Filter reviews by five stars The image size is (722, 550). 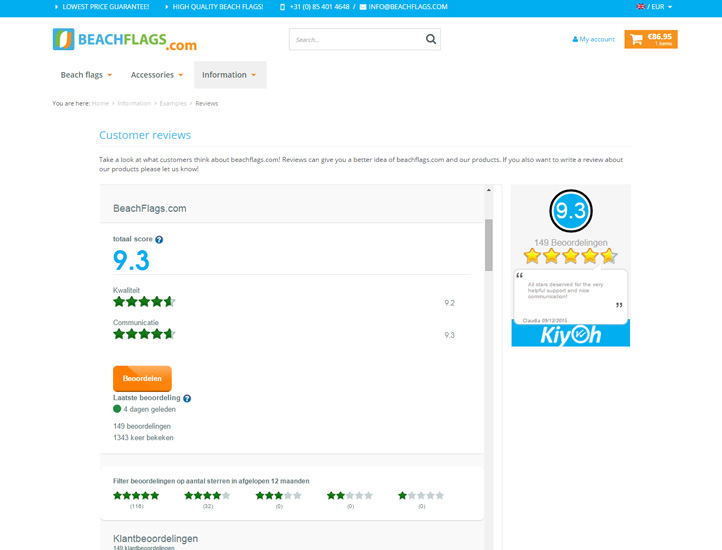[136, 496]
